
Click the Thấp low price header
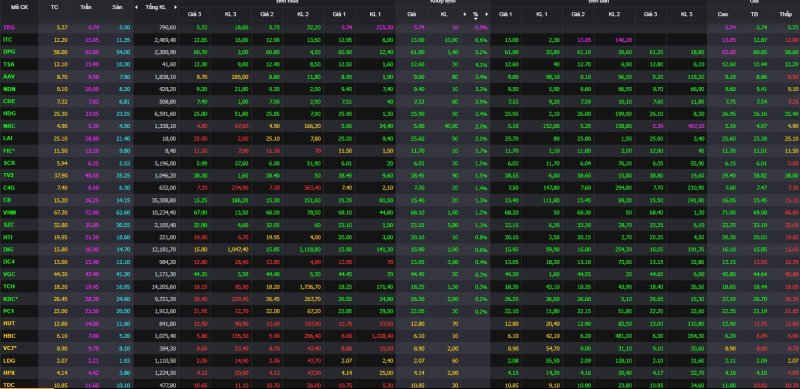pos(786,14)
